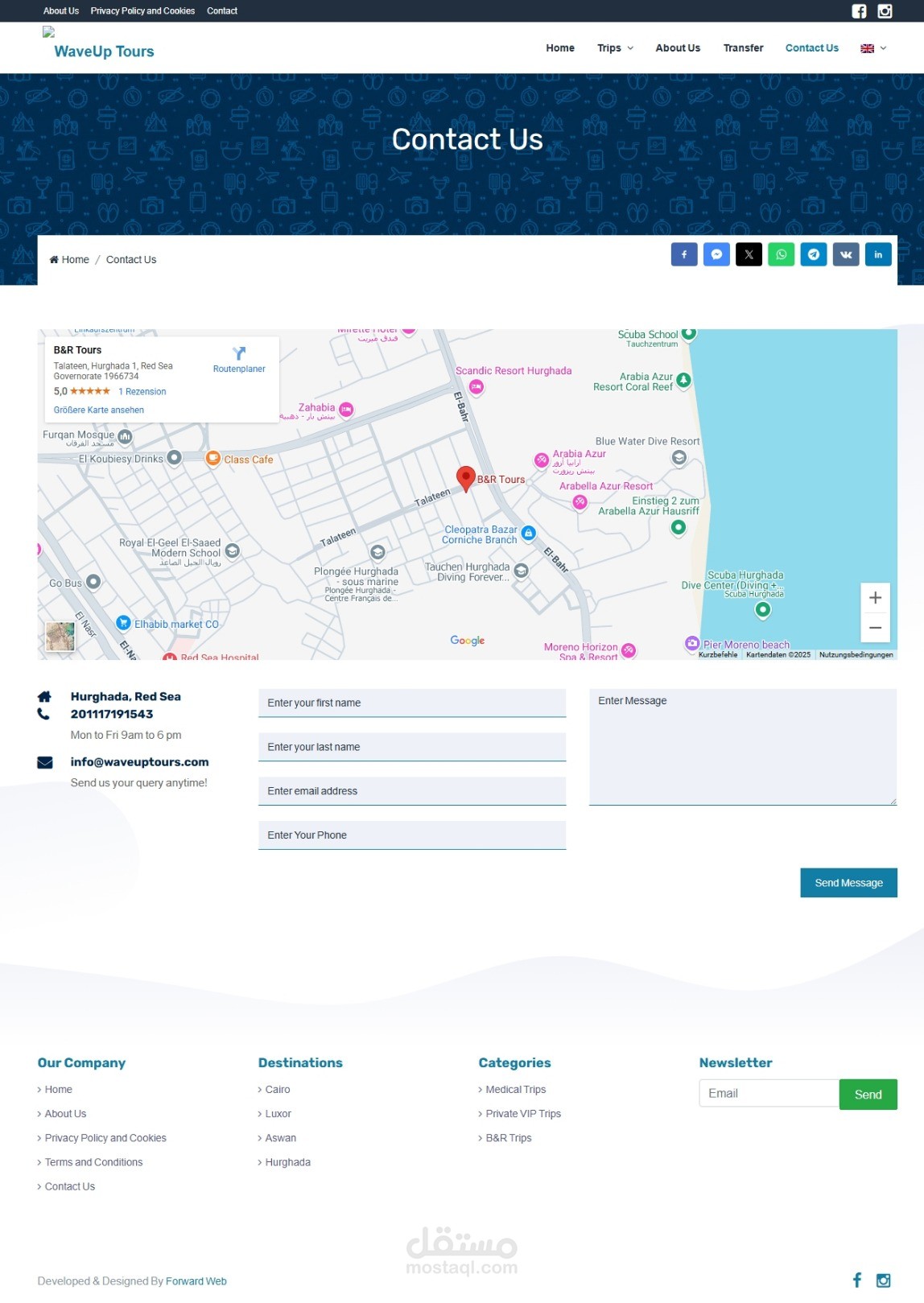Open Terms and Conditions footer link
Viewport: 924px width, 1303px height.
[x=93, y=1162]
